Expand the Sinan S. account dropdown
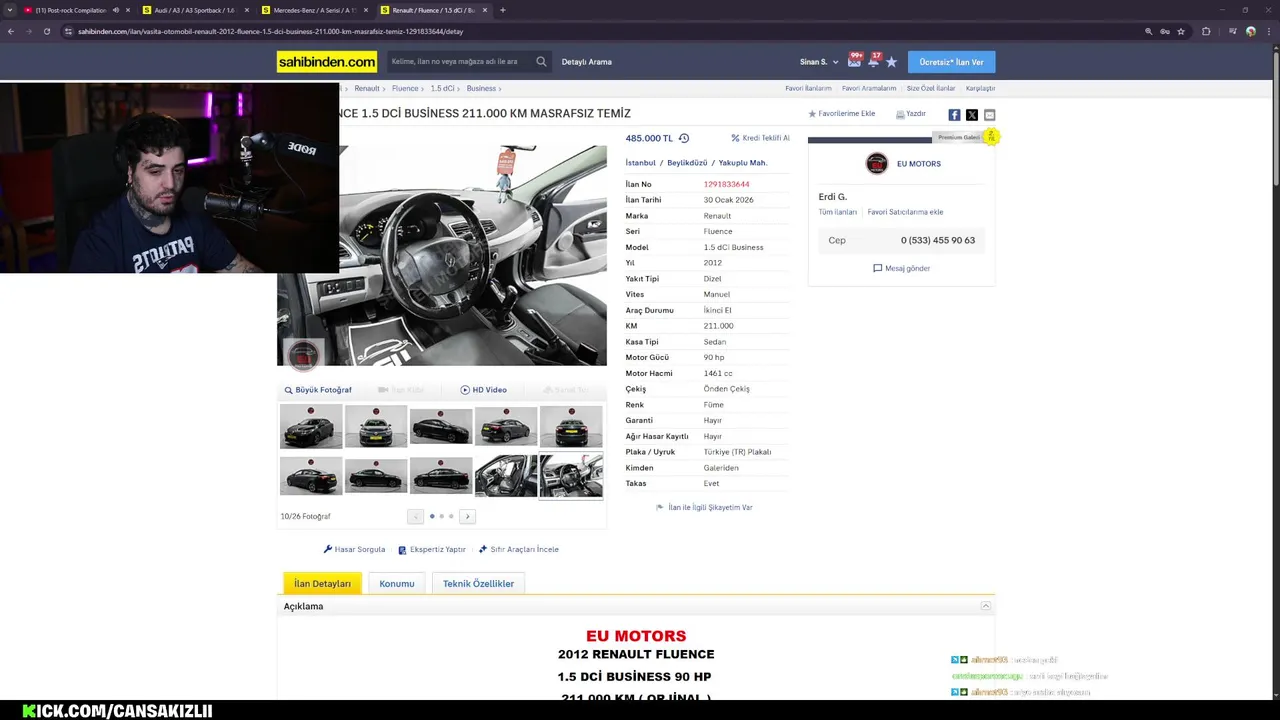The width and height of the screenshot is (1280, 720). point(819,62)
